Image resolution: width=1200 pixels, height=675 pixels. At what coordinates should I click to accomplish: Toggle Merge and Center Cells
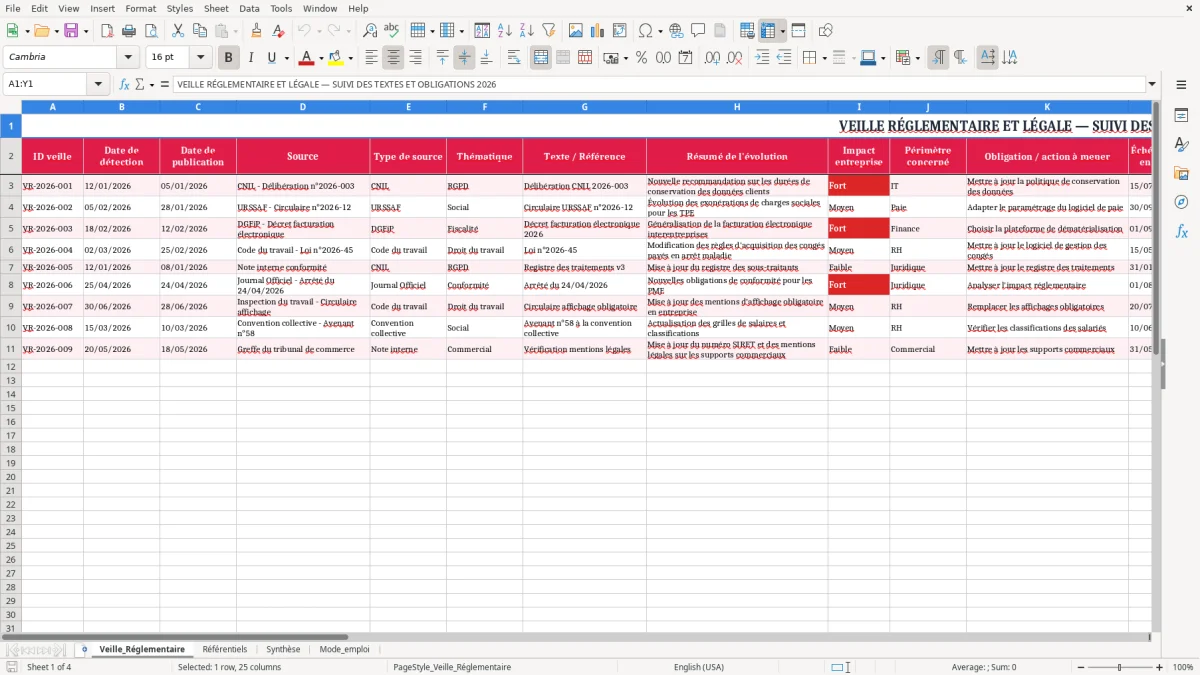(x=541, y=58)
